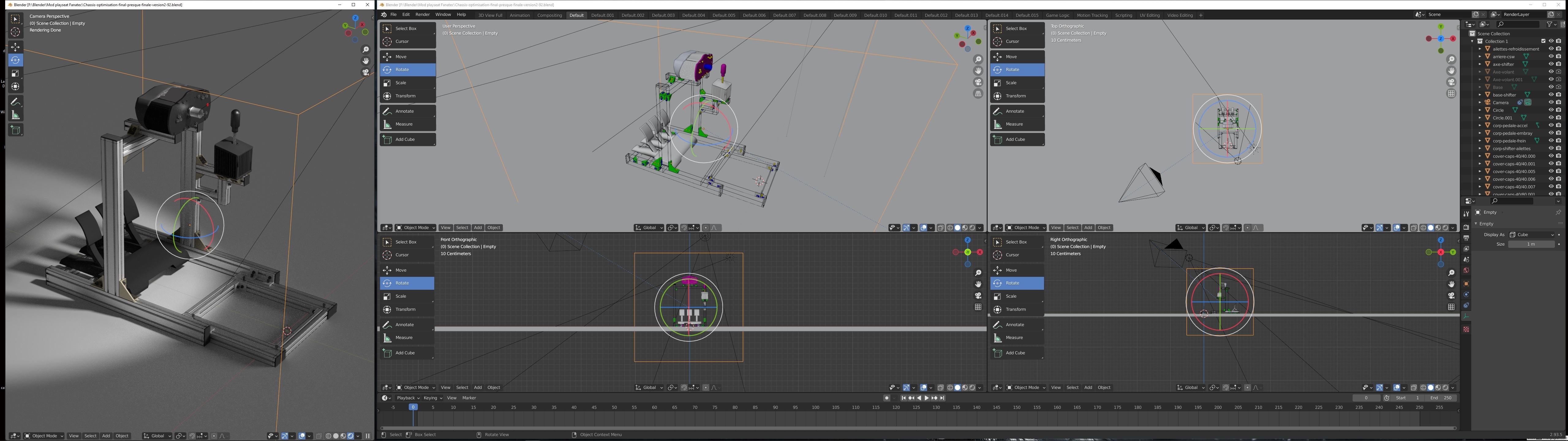Hide ailettes-refroidissement with its eye icon
The height and width of the screenshot is (441, 1568).
[x=1551, y=49]
